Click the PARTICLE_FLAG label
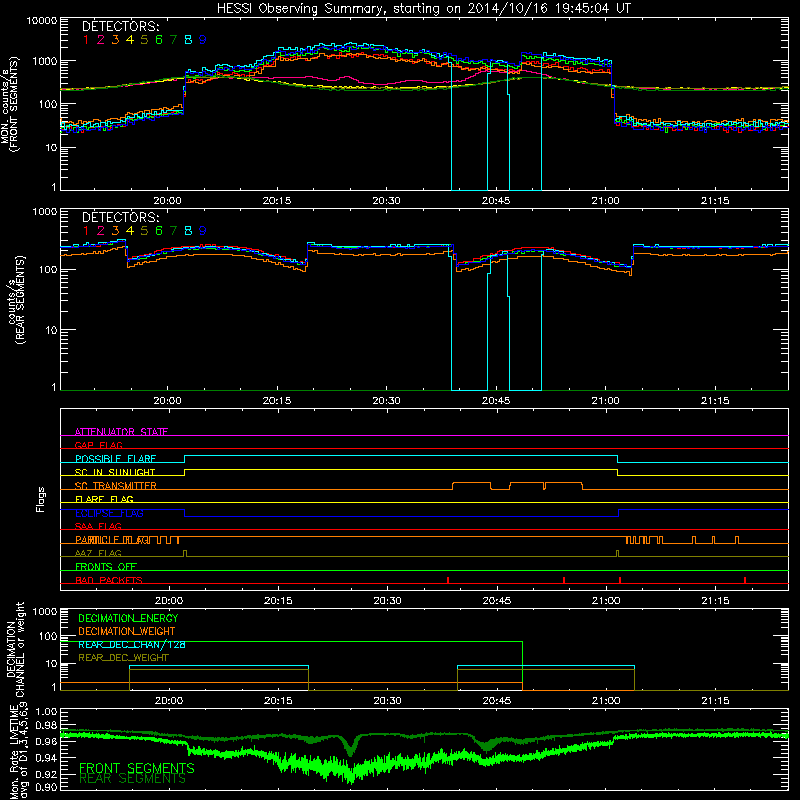 (112, 540)
